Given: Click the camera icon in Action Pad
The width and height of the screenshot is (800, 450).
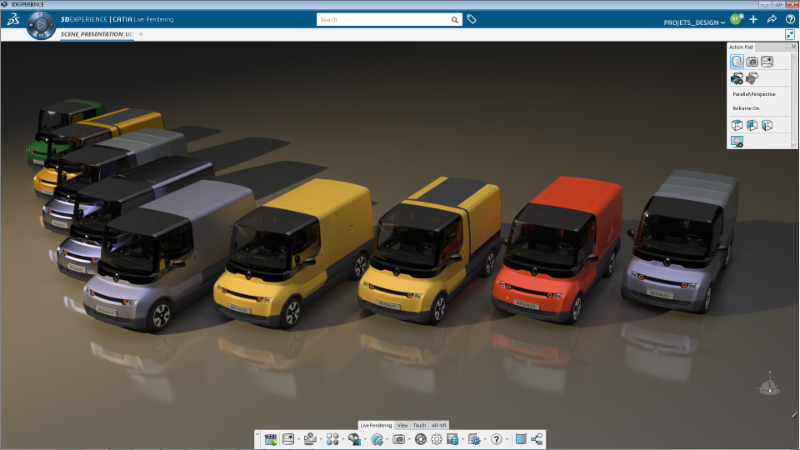Looking at the screenshot, I should point(752,62).
